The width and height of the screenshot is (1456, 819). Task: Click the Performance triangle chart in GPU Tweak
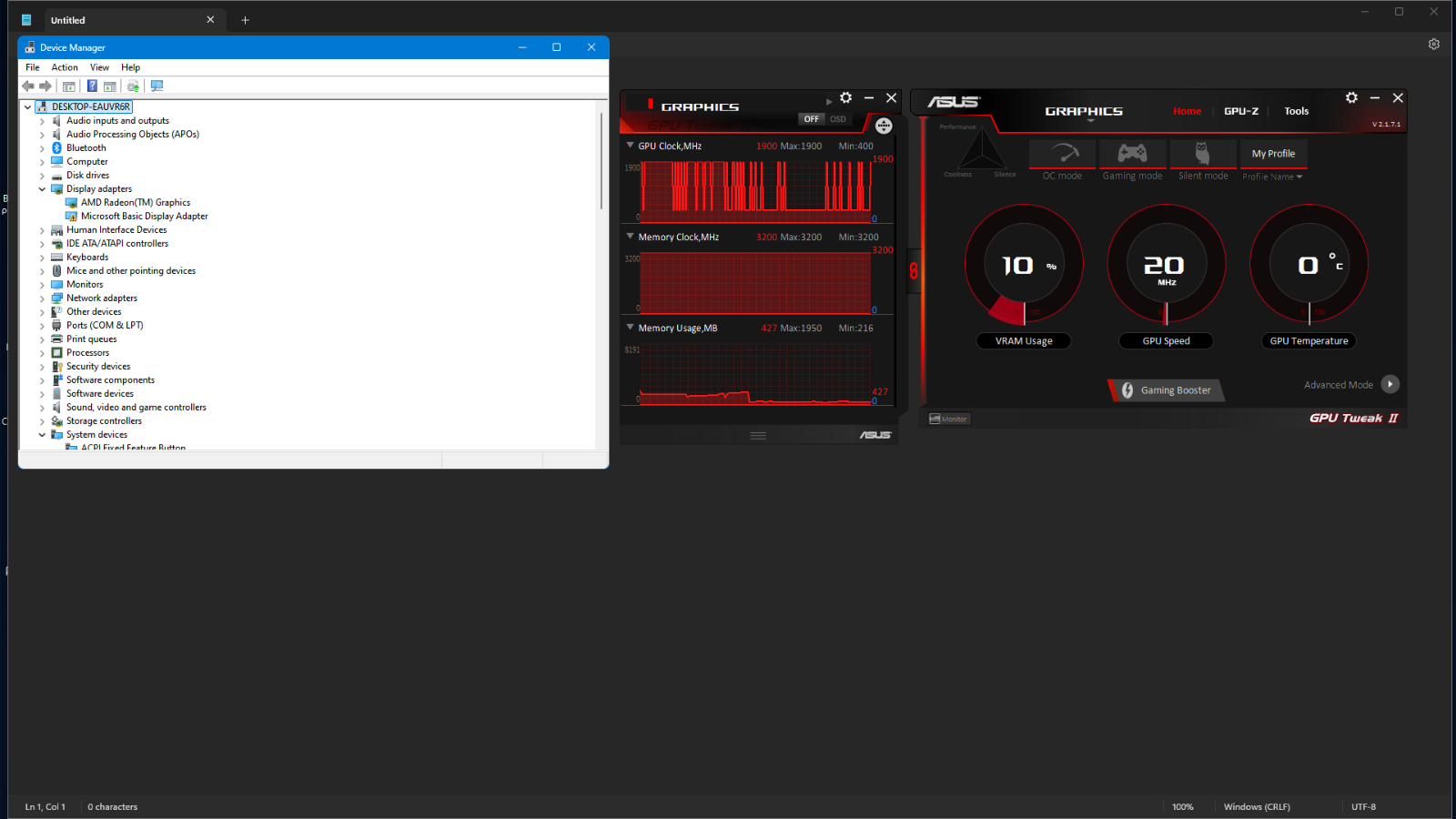click(x=981, y=151)
